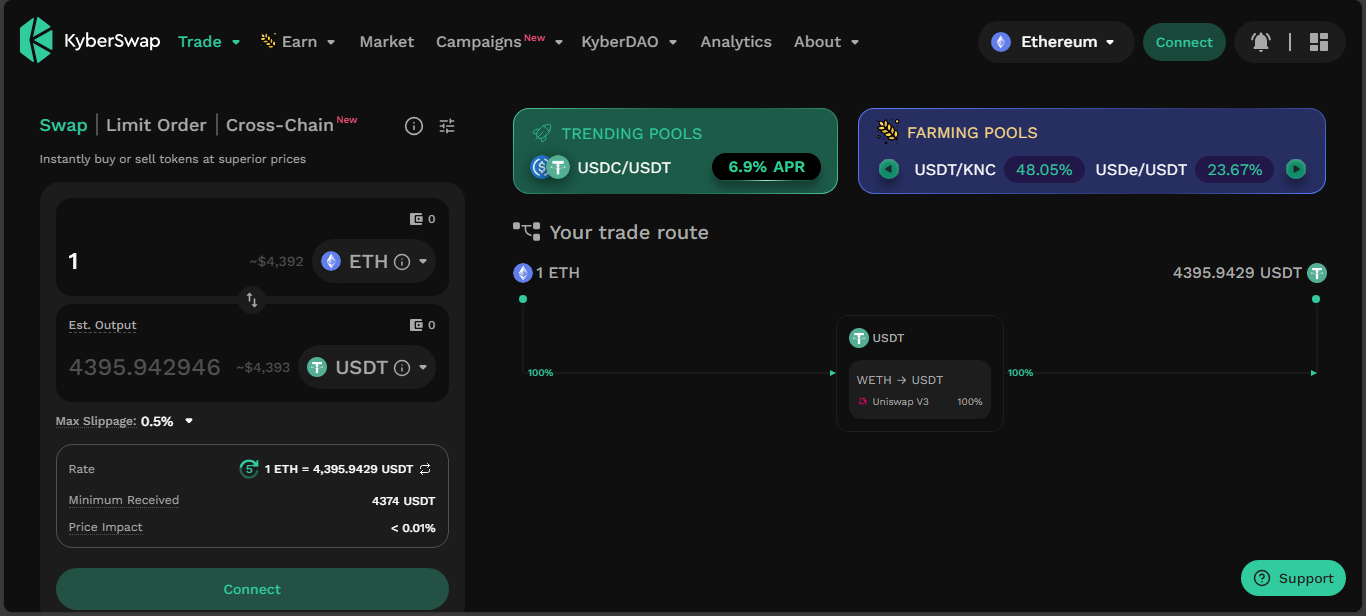Click the rate refresh countdown icon

point(249,469)
